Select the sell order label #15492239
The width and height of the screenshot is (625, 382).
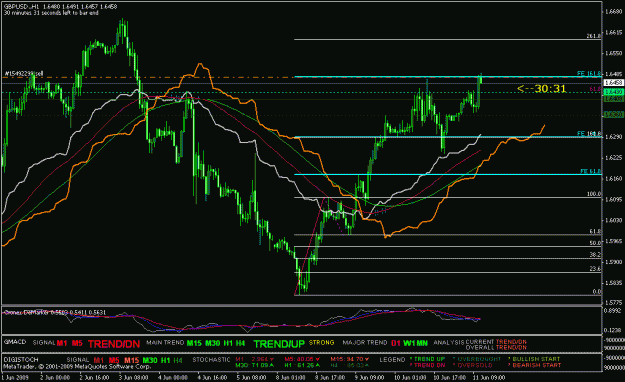[x=24, y=74]
